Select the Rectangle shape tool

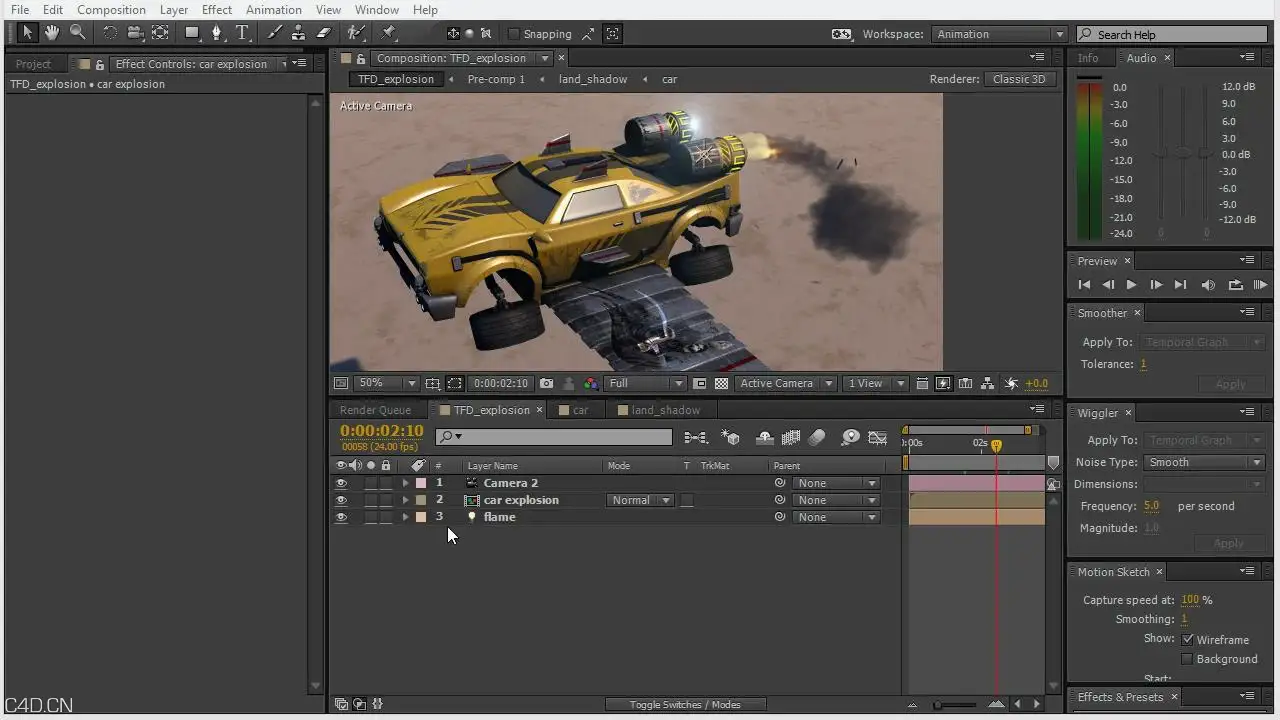point(192,33)
